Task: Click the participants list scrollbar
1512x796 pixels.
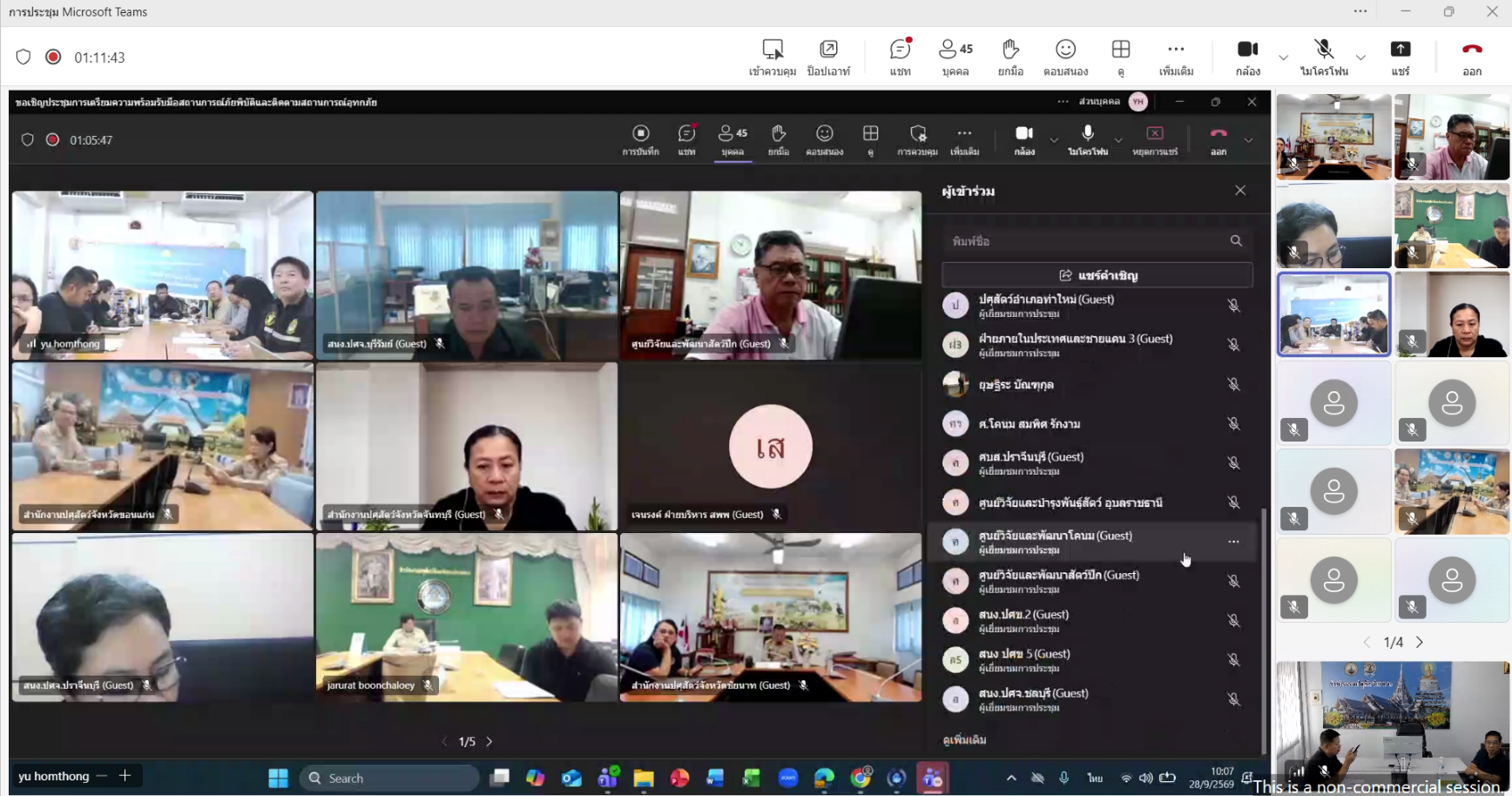Action: click(x=1264, y=631)
